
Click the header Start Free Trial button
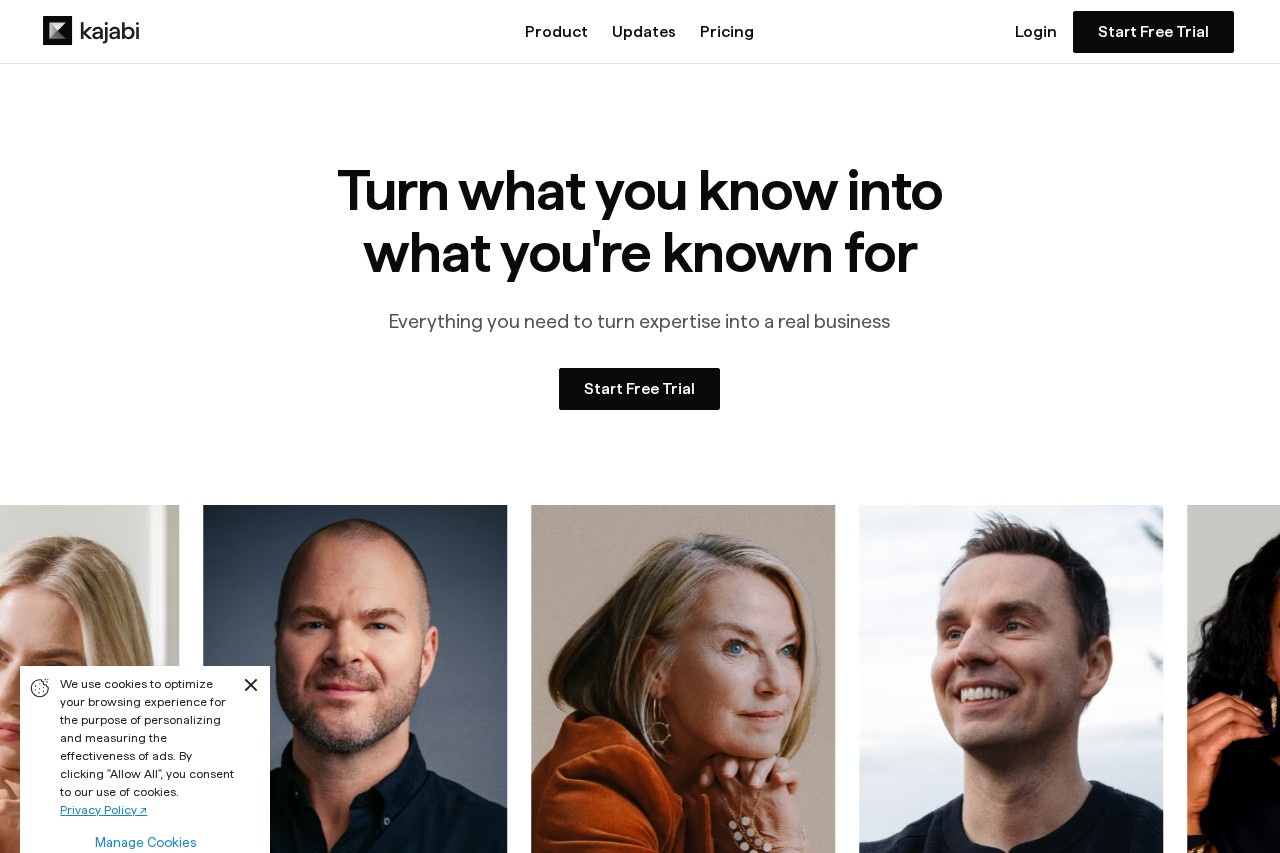coord(1153,32)
